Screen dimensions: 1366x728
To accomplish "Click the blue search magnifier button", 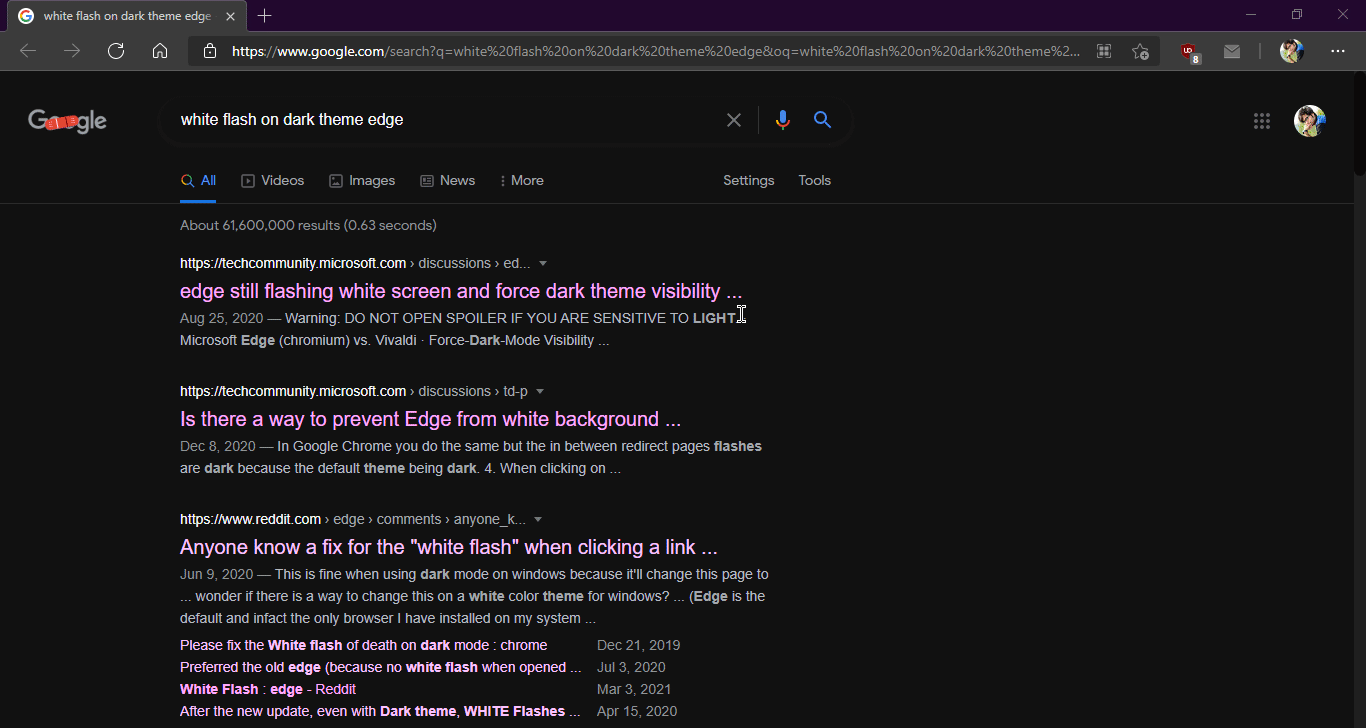I will 822,120.
